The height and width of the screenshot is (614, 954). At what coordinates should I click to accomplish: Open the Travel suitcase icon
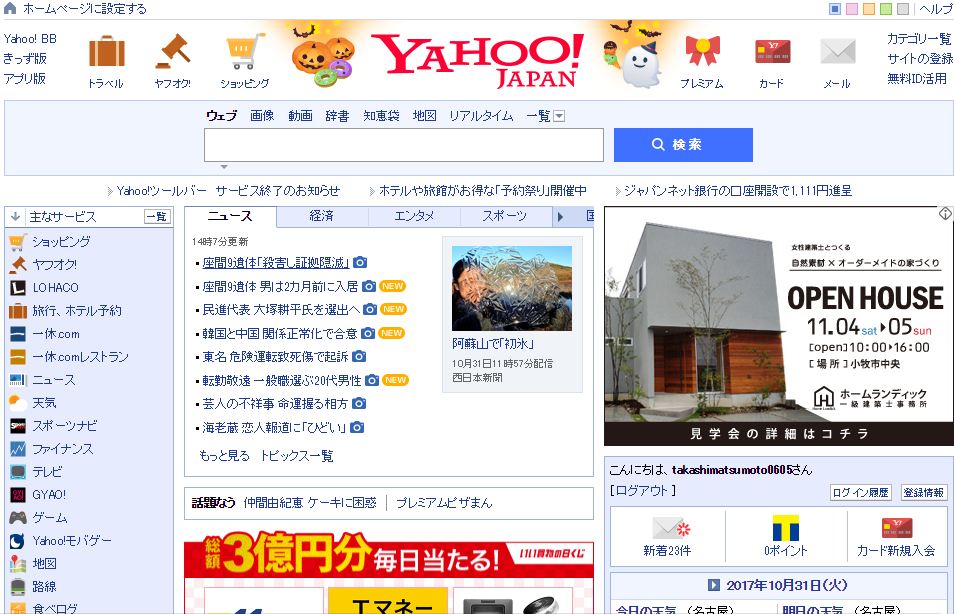point(106,52)
